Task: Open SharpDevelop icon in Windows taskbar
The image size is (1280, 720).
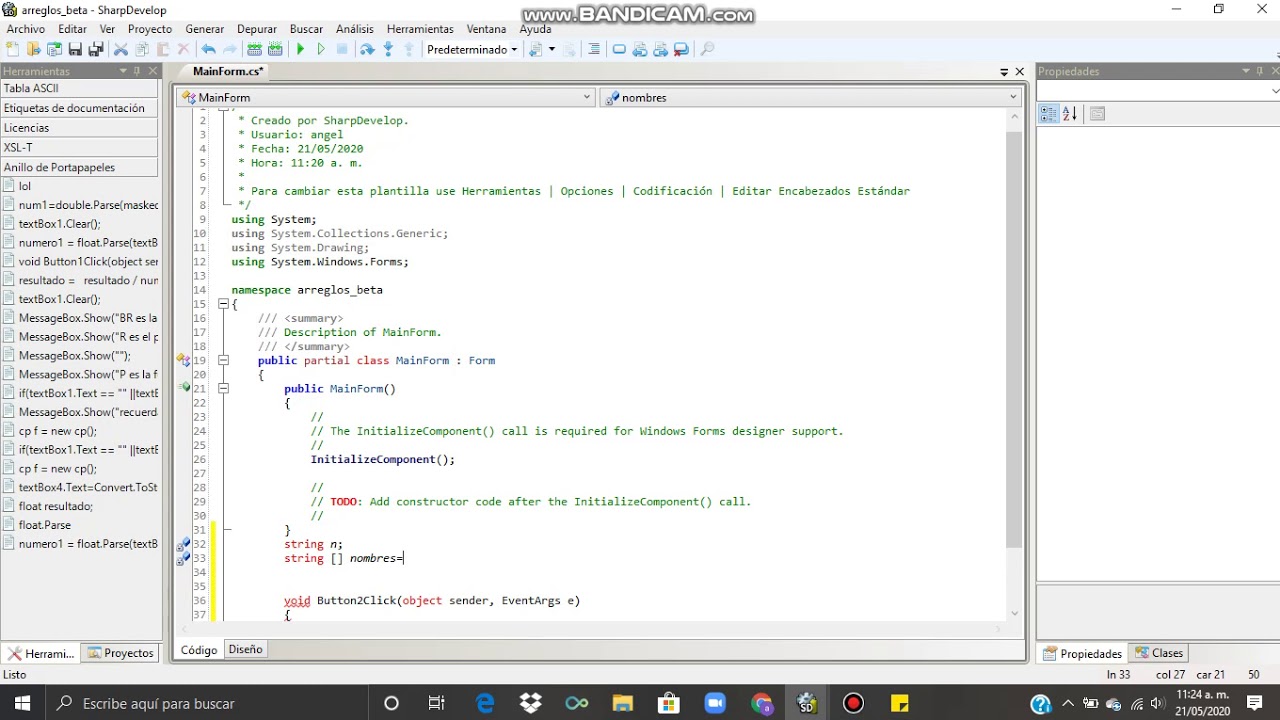Action: 806,703
